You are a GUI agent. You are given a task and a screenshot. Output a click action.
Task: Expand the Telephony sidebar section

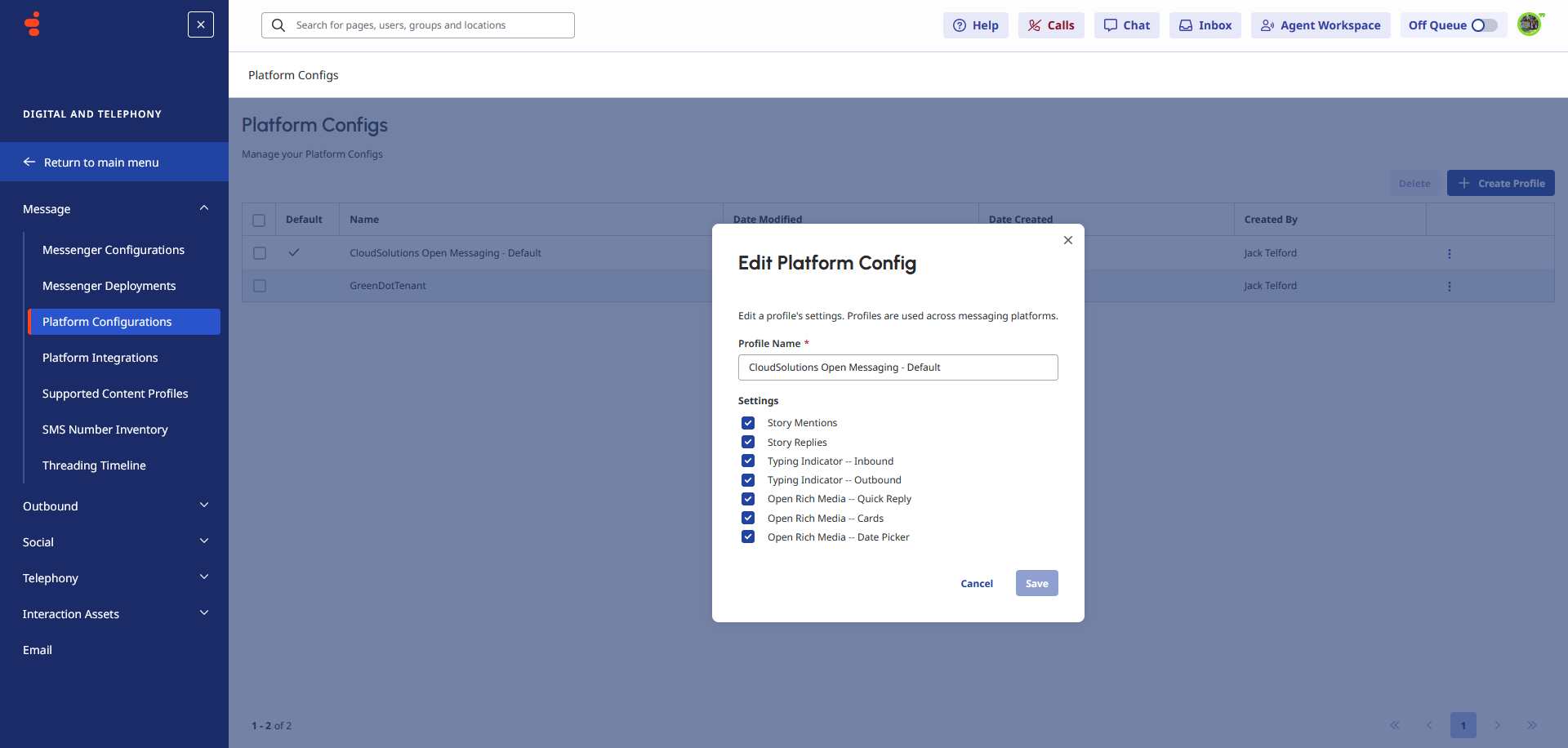[114, 577]
